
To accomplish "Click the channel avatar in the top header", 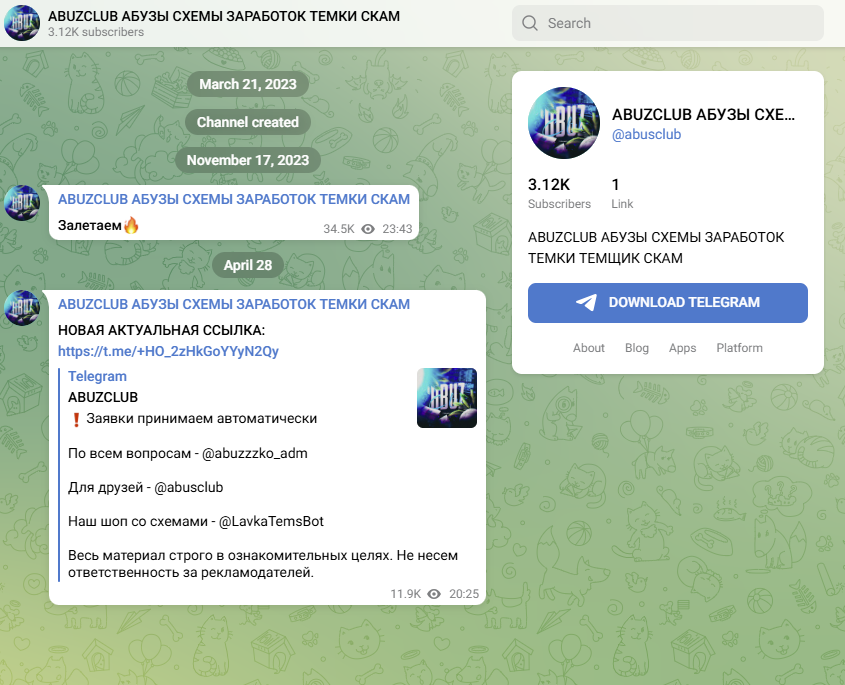I will [x=22, y=23].
